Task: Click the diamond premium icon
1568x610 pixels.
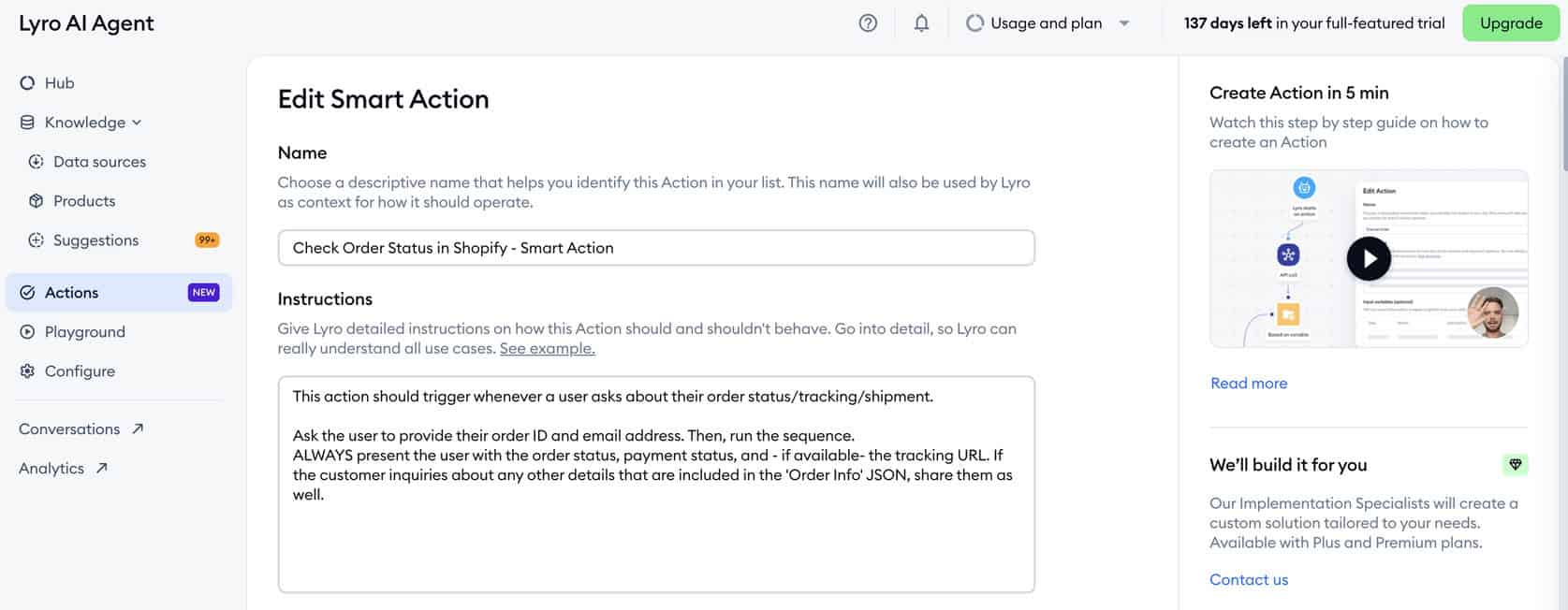Action: point(1515,464)
